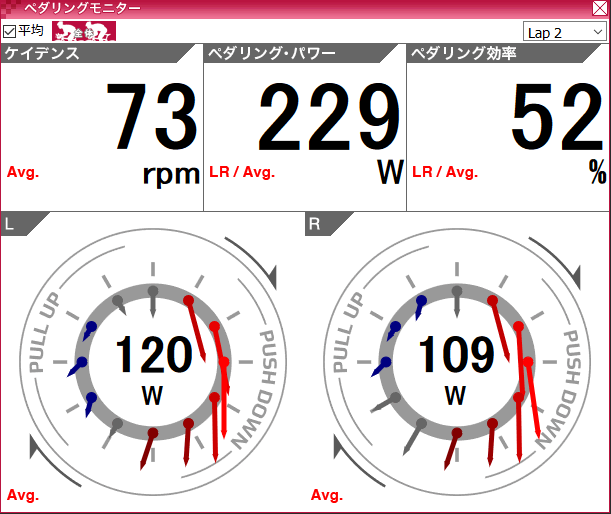The image size is (611, 514).
Task: Click the rpm unit label
Action: pos(171,175)
